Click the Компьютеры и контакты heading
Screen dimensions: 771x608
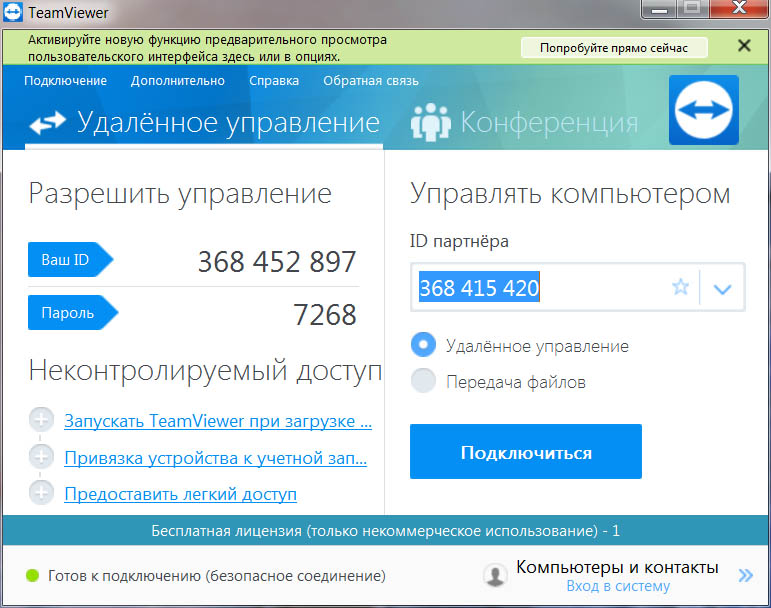click(x=617, y=567)
